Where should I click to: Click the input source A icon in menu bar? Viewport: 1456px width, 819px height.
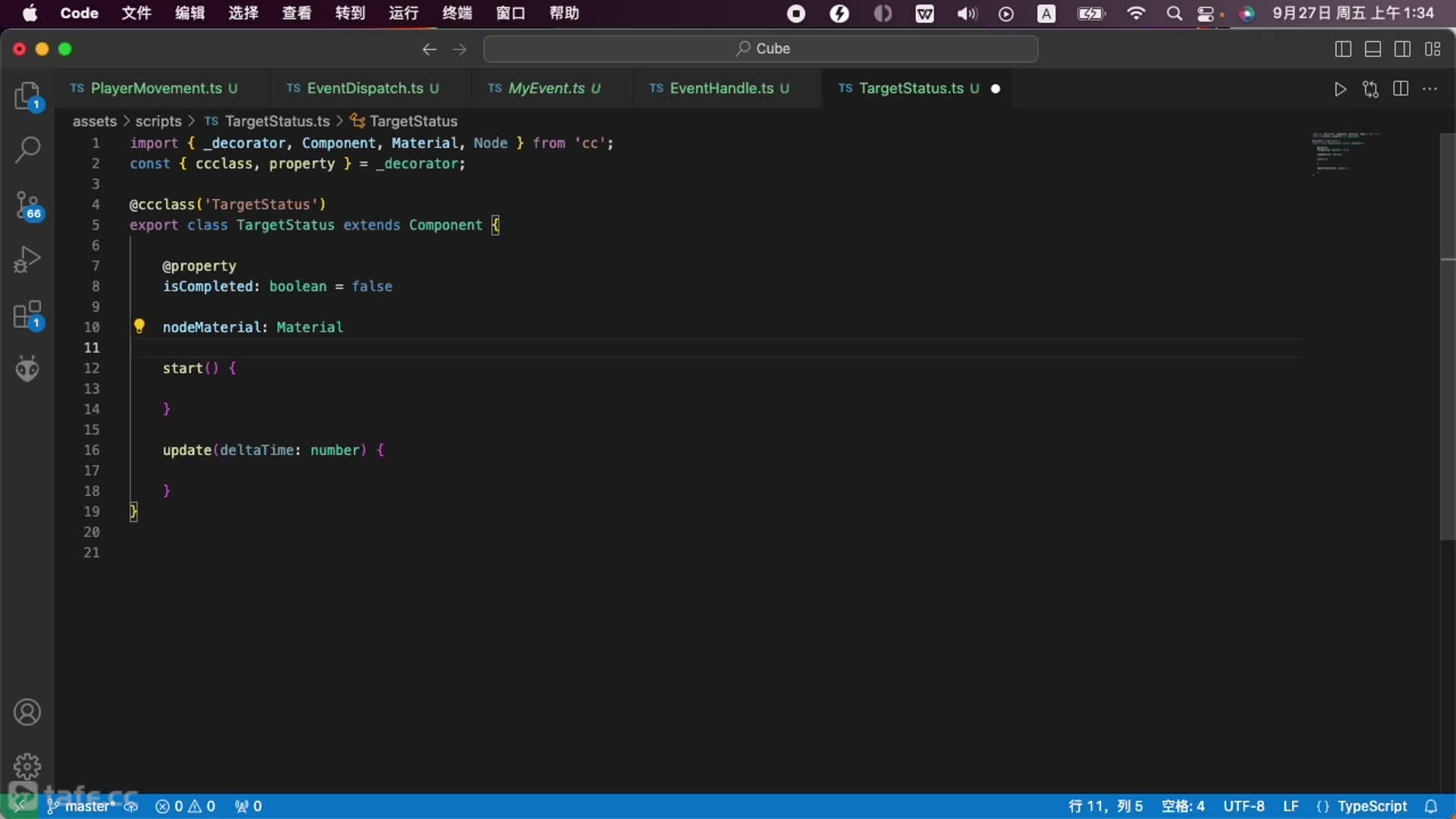click(1046, 14)
